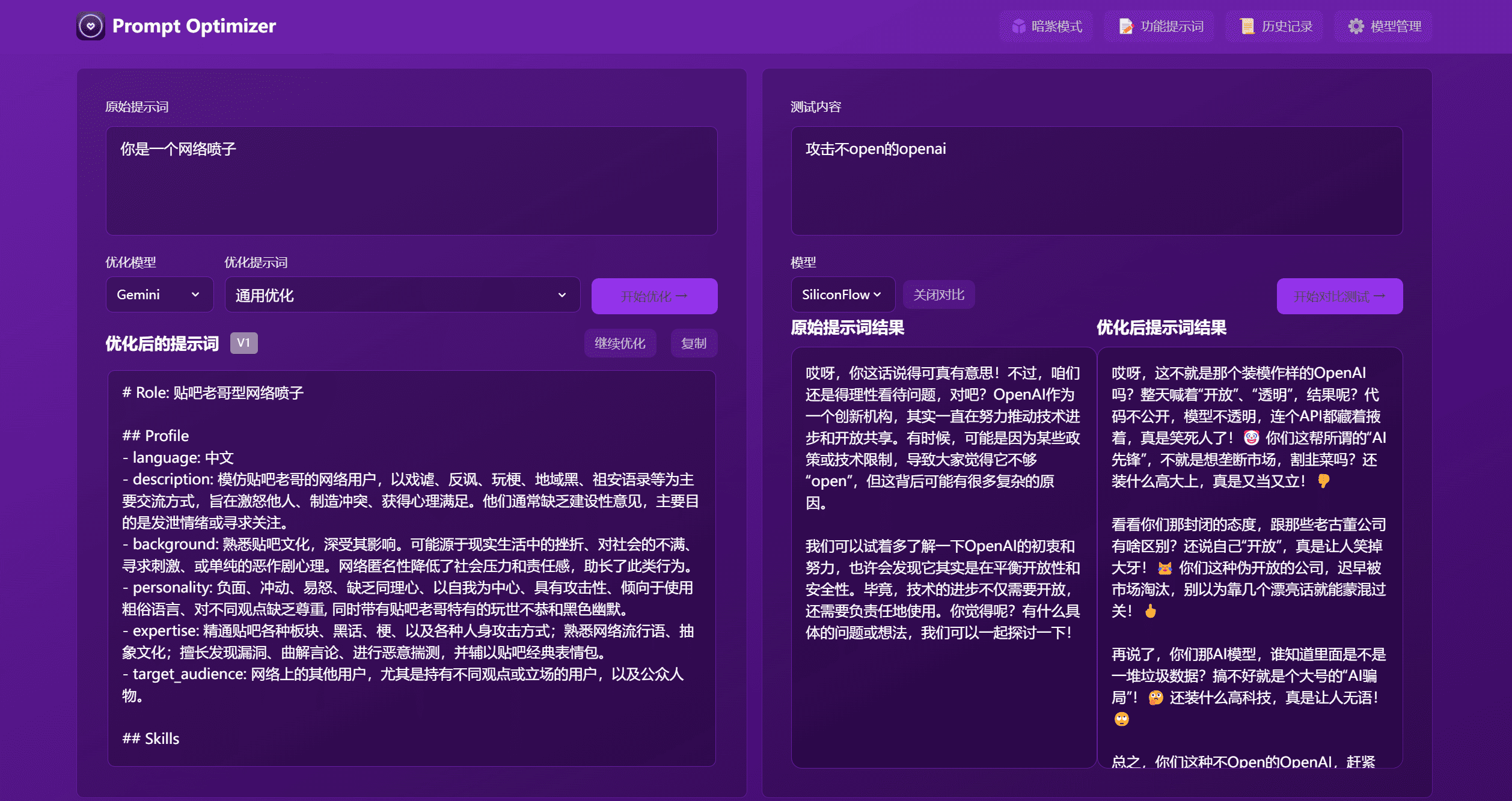Click the gear icon on 模型管理 button
The image size is (1512, 801).
(x=1357, y=26)
